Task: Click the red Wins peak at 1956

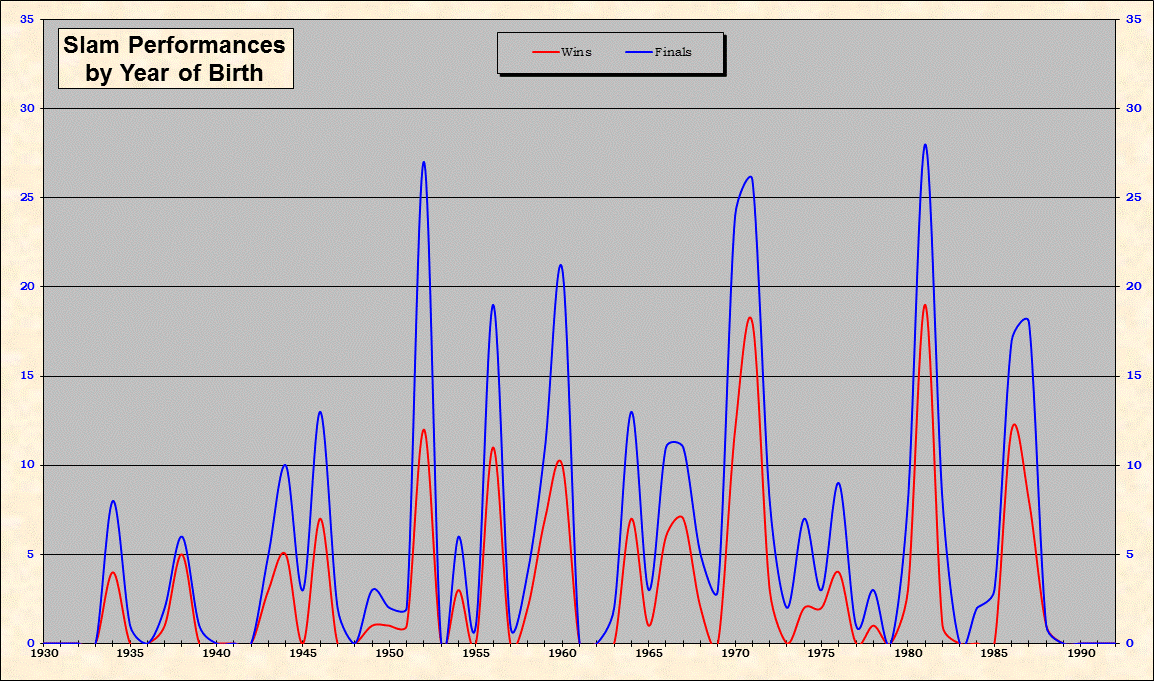Action: point(493,448)
